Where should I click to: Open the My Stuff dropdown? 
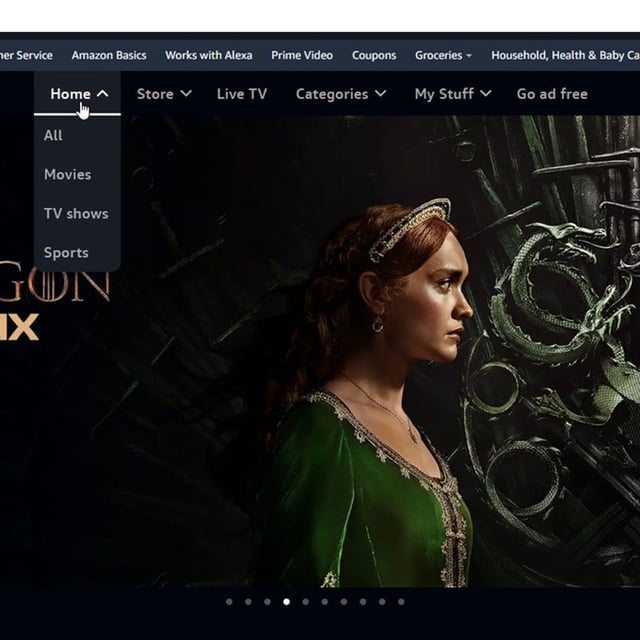[453, 94]
